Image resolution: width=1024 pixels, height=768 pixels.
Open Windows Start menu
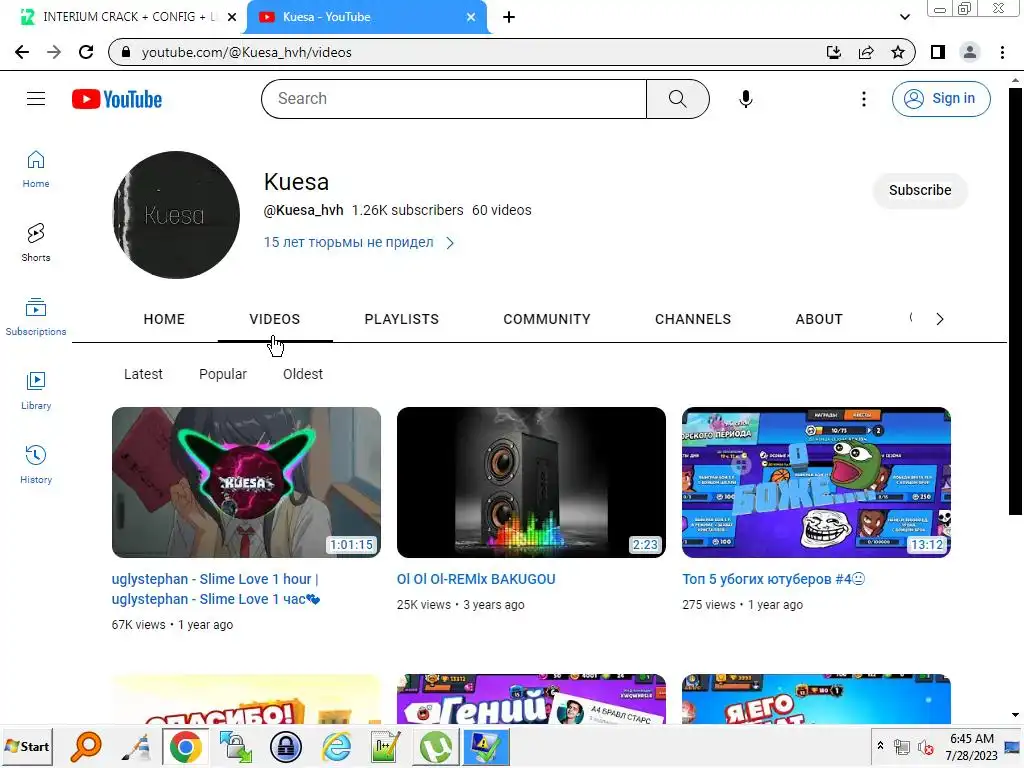click(27, 746)
